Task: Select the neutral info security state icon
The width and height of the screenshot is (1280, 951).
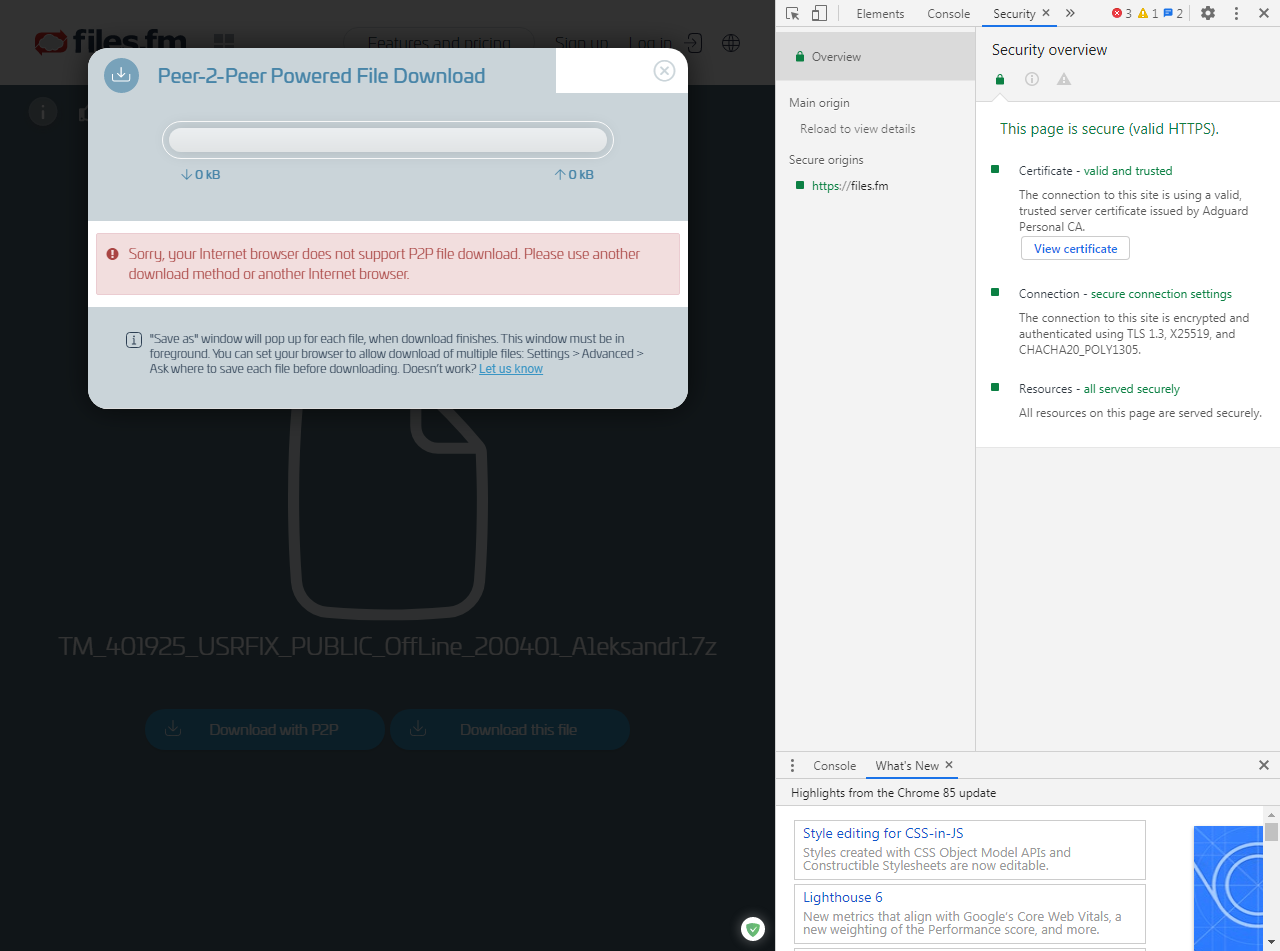Action: (x=1031, y=79)
